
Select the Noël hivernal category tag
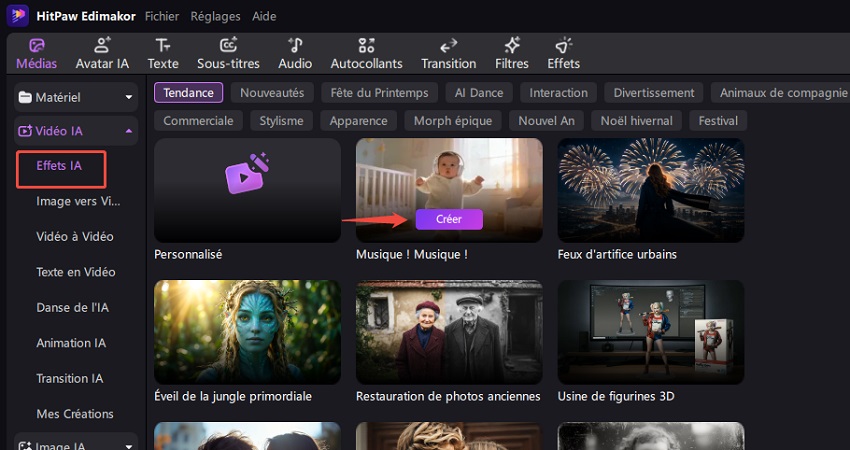(636, 121)
